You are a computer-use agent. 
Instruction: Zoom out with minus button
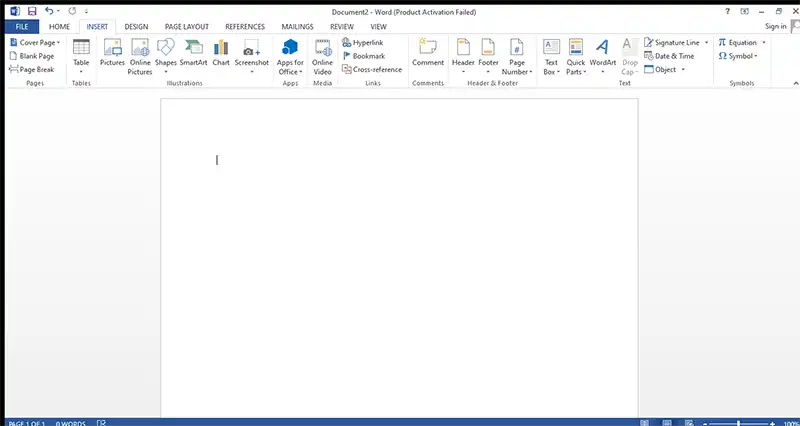point(705,423)
